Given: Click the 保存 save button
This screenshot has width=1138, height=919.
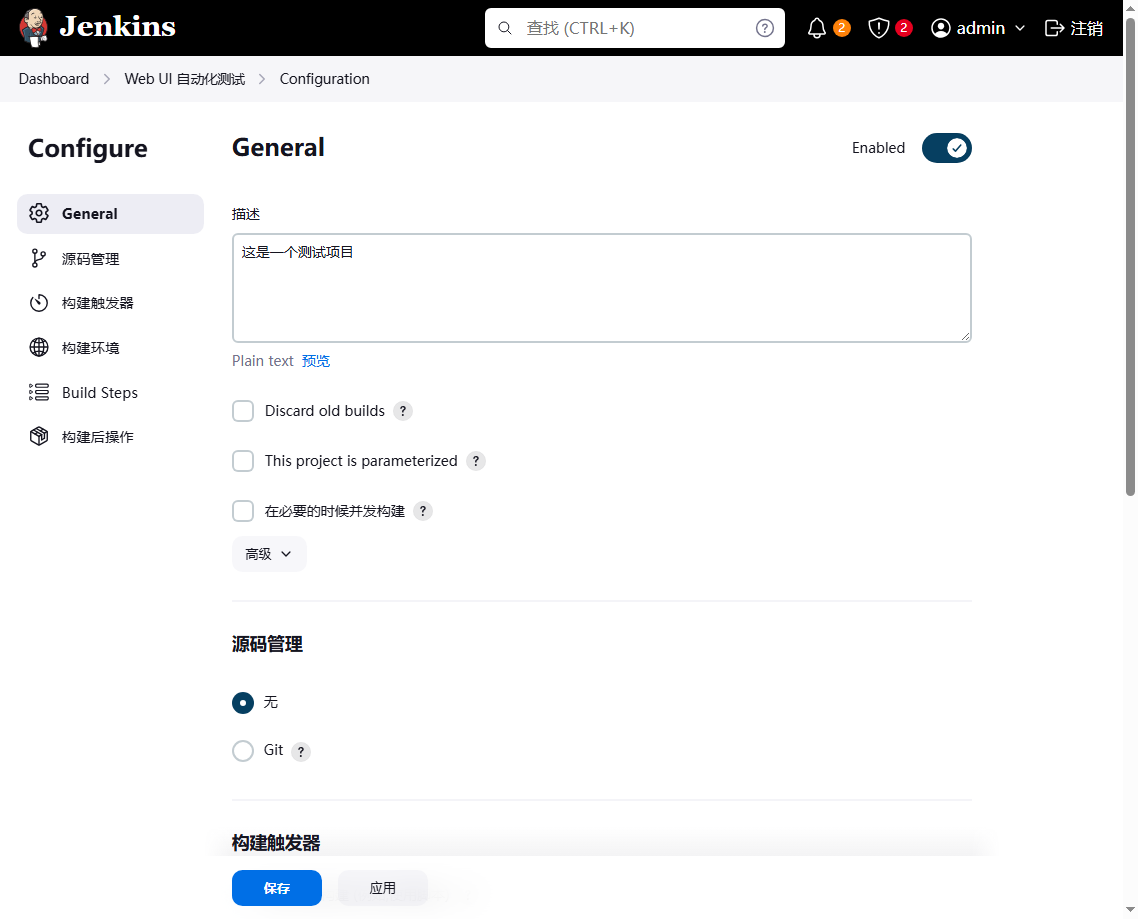Looking at the screenshot, I should [277, 888].
